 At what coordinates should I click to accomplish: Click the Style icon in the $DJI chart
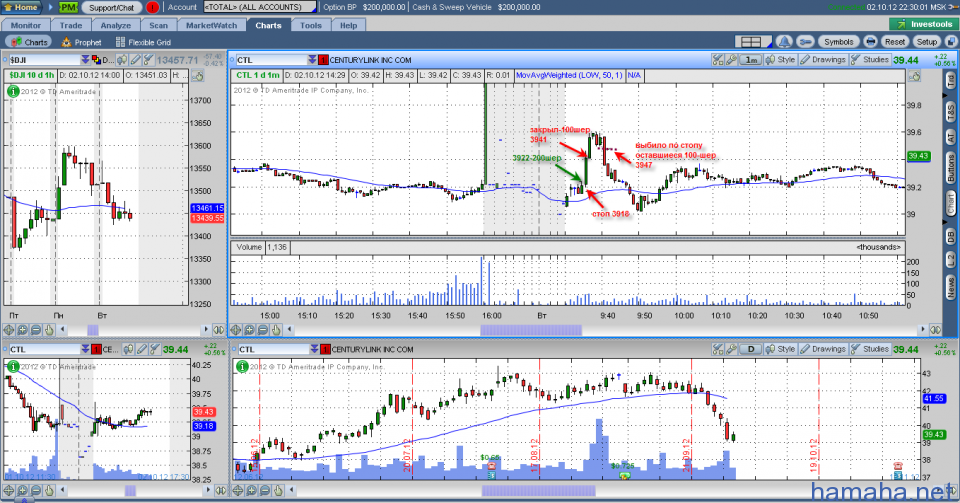pos(122,60)
